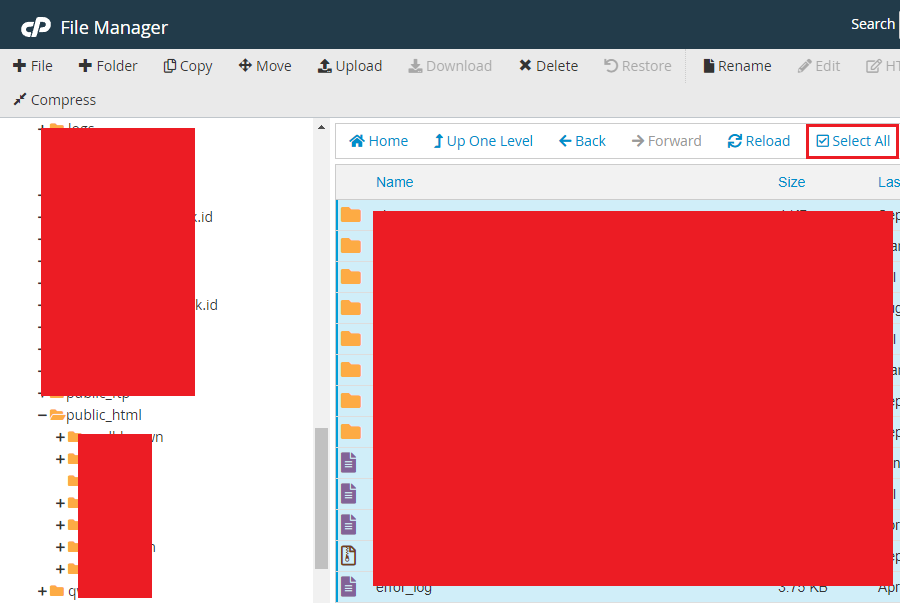Open the Upload tool
Image resolution: width=900 pixels, height=603 pixels.
click(349, 66)
